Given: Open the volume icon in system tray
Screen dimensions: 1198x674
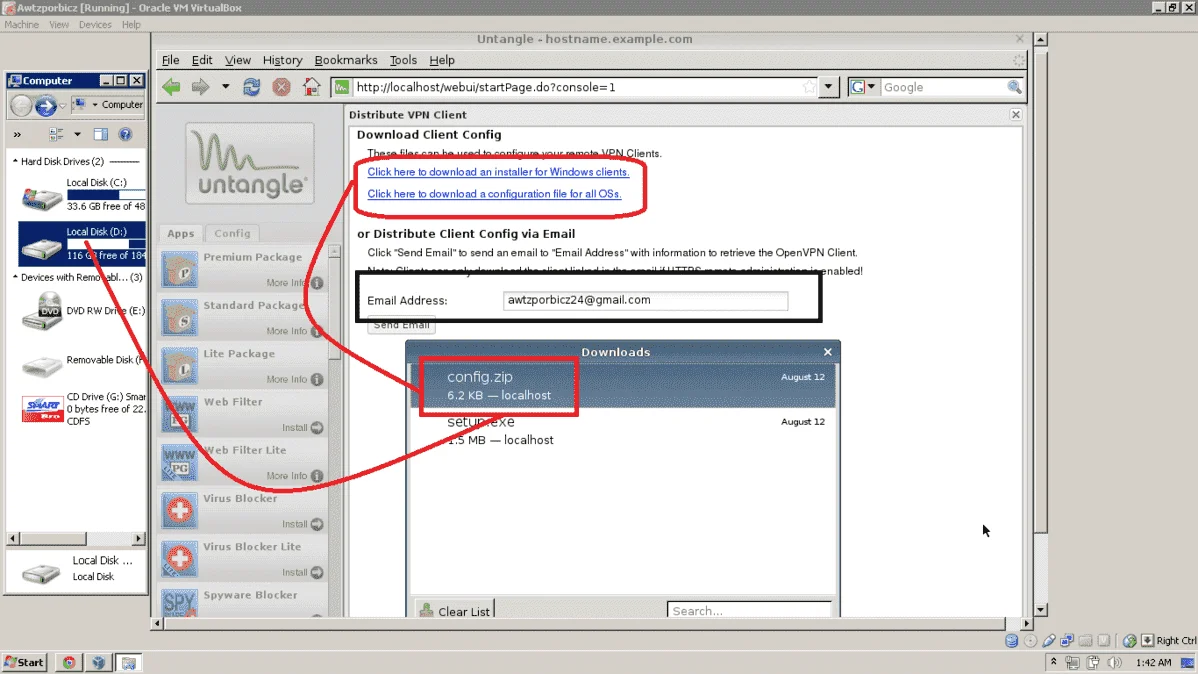Looking at the screenshot, I should (1115, 663).
